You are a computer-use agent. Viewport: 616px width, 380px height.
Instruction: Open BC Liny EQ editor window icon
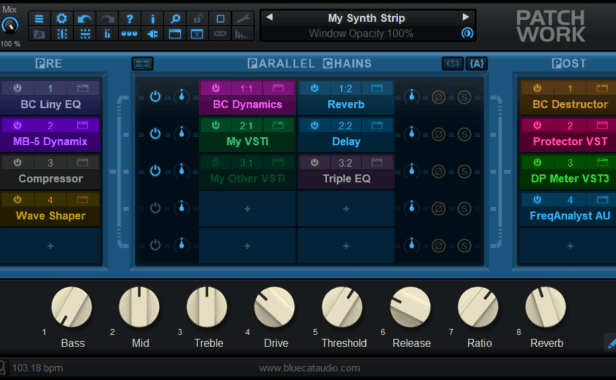pos(82,88)
